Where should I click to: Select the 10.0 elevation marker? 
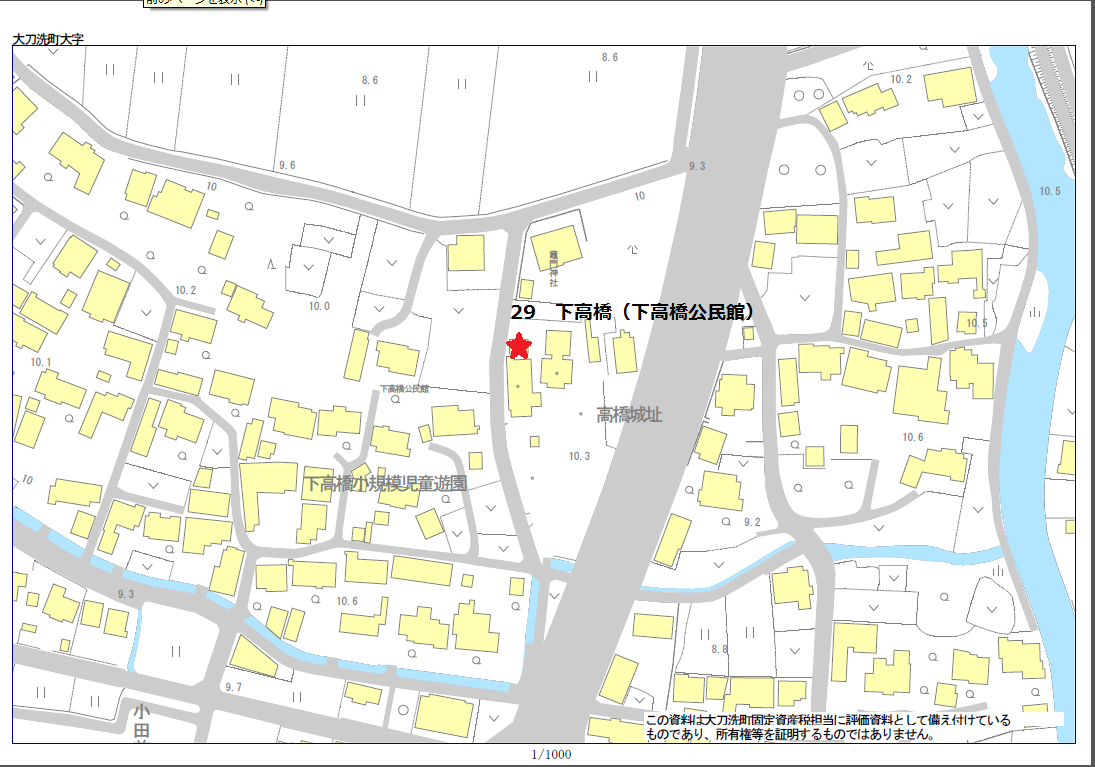[x=319, y=307]
